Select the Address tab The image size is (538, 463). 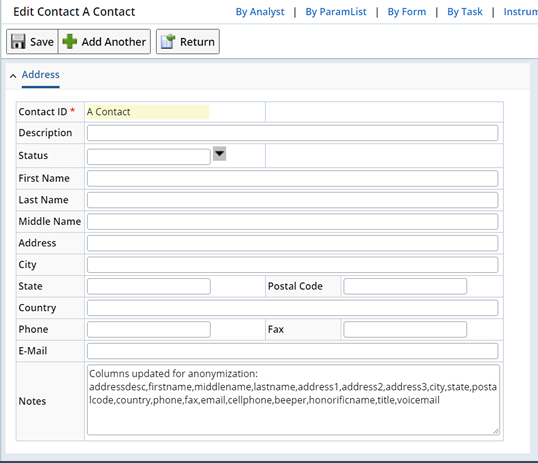point(40,74)
